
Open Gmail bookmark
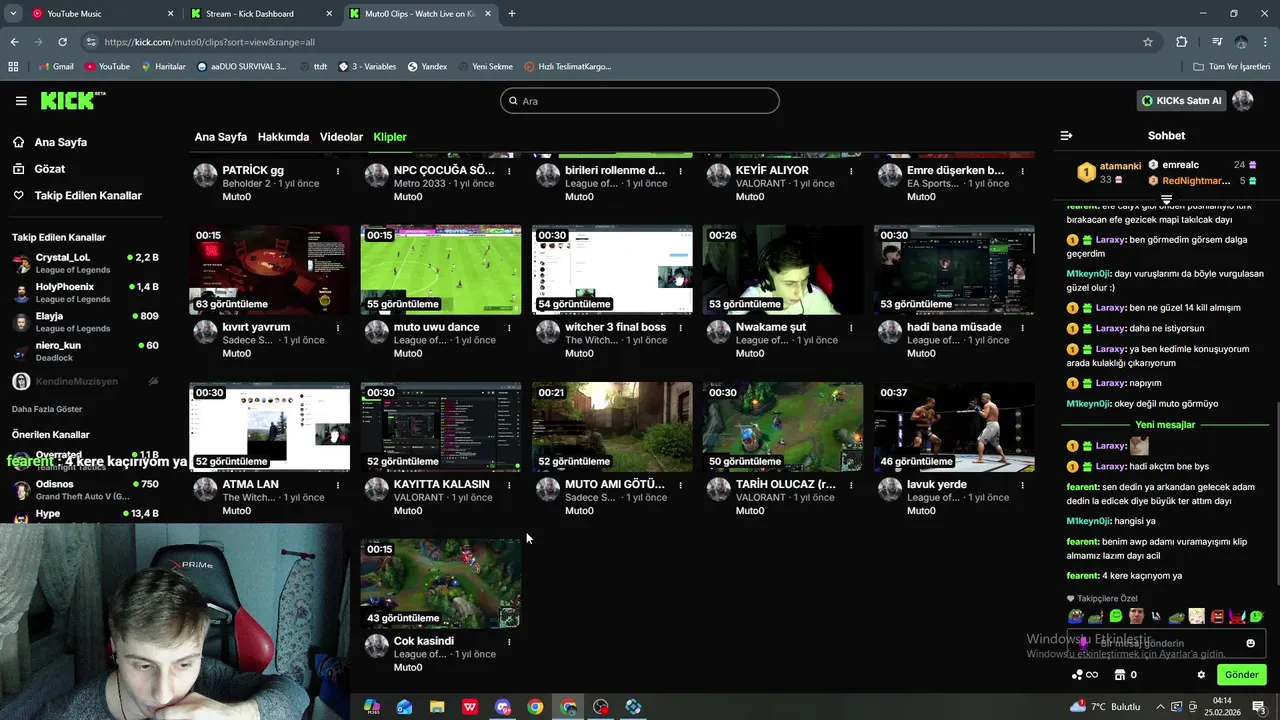56,67
